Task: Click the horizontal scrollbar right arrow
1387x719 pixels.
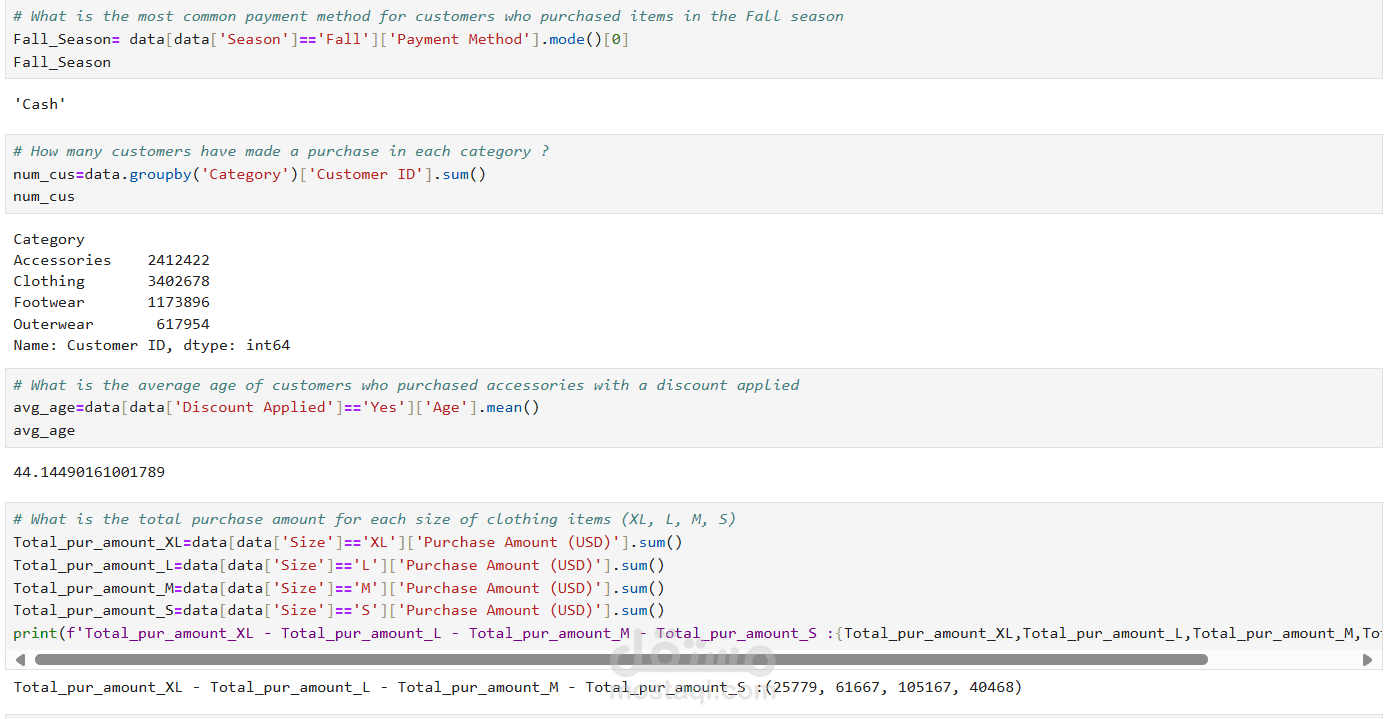Action: tap(1367, 660)
